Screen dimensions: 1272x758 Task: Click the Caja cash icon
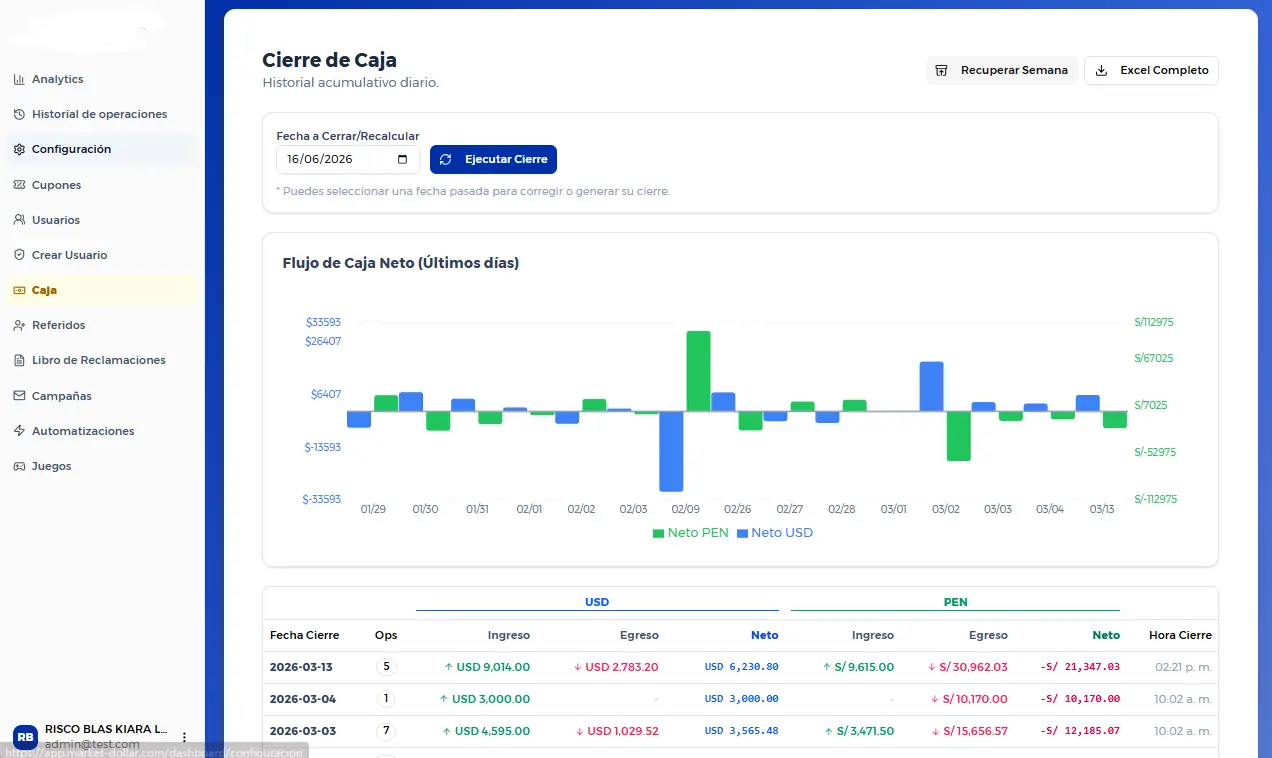click(x=19, y=290)
